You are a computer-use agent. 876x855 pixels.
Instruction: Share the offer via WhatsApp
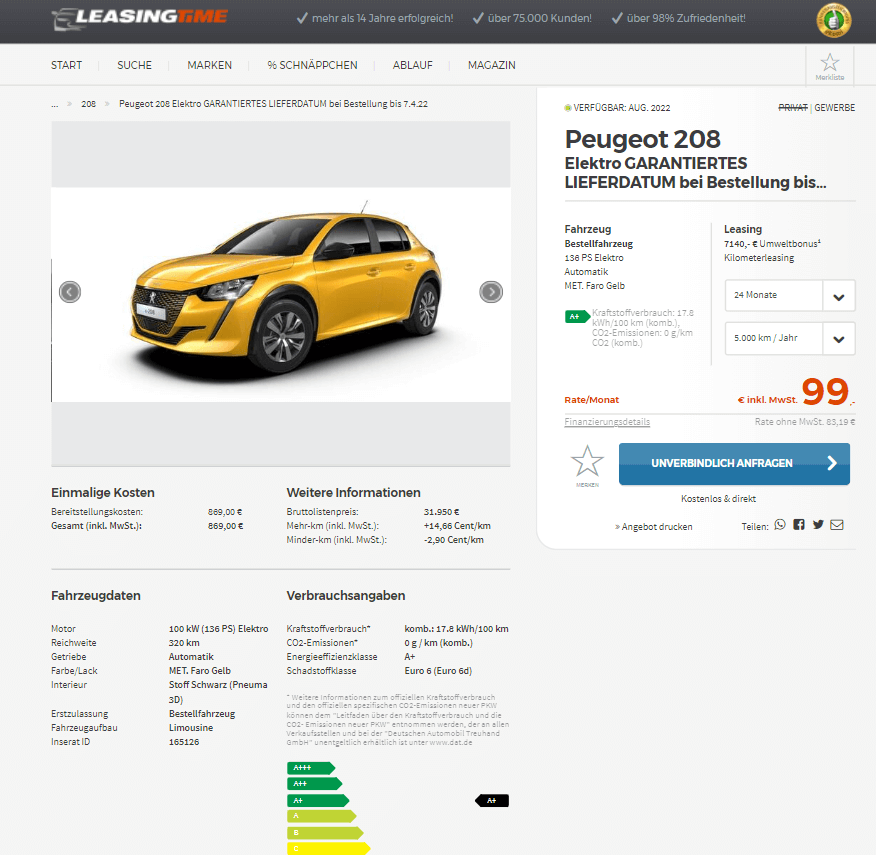click(780, 525)
